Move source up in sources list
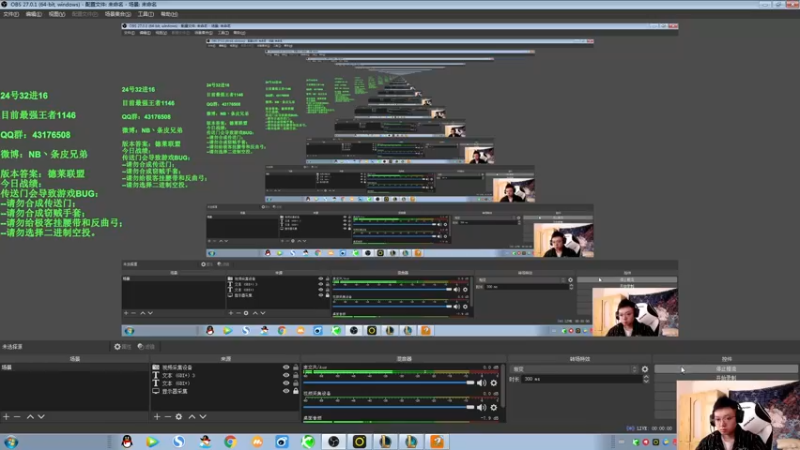The height and width of the screenshot is (450, 800). coord(192,417)
